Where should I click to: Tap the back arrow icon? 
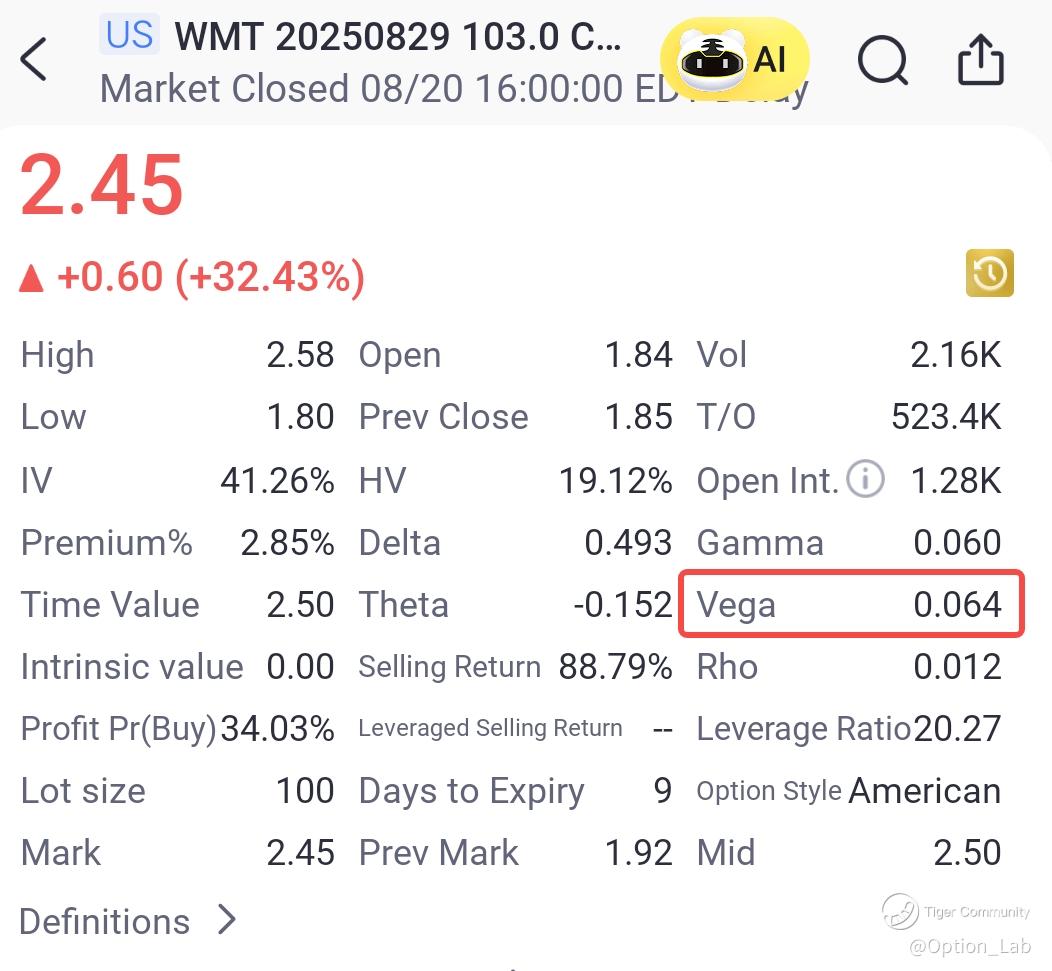(34, 60)
